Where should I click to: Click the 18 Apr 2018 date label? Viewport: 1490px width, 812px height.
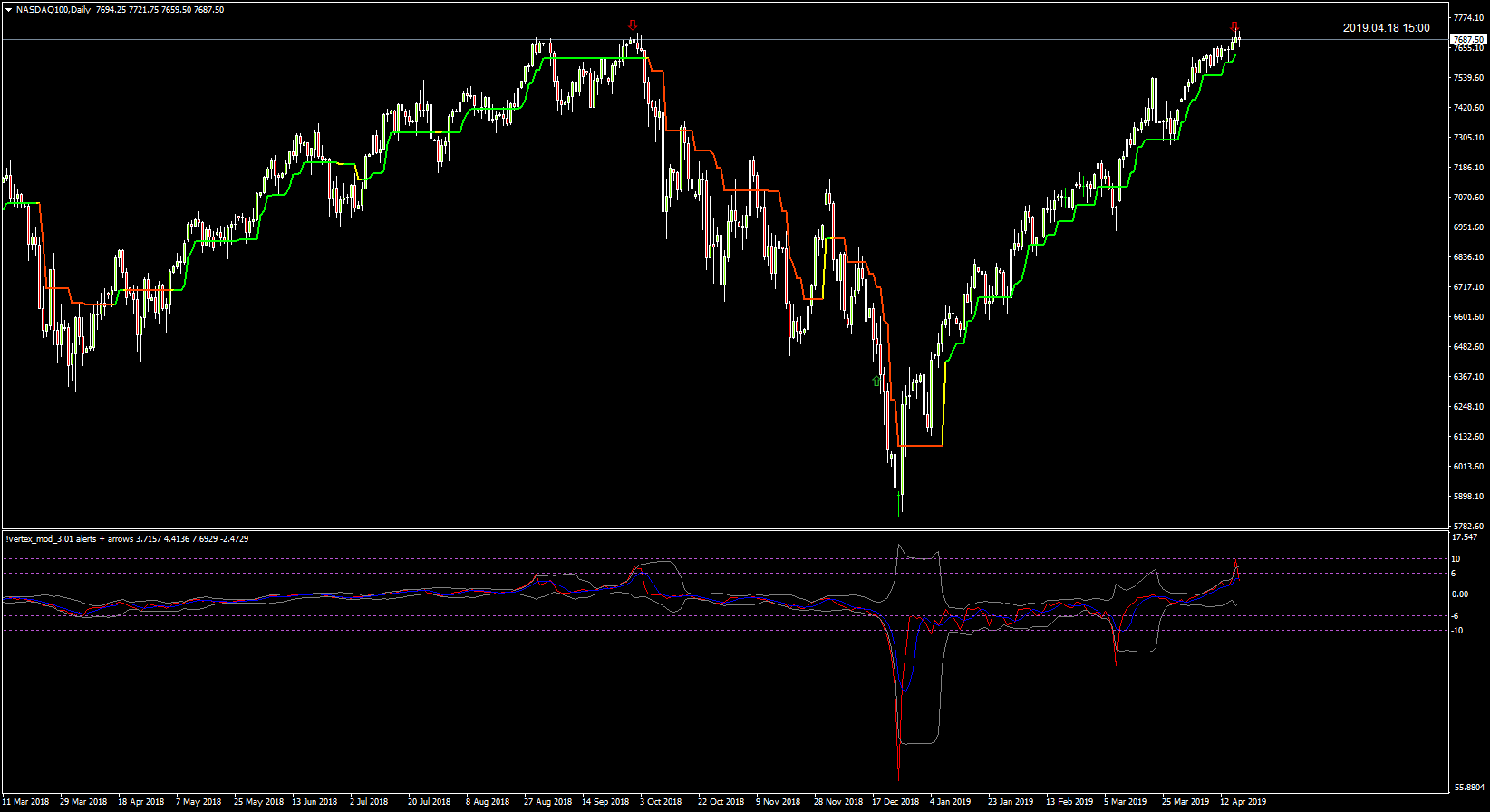tap(141, 802)
